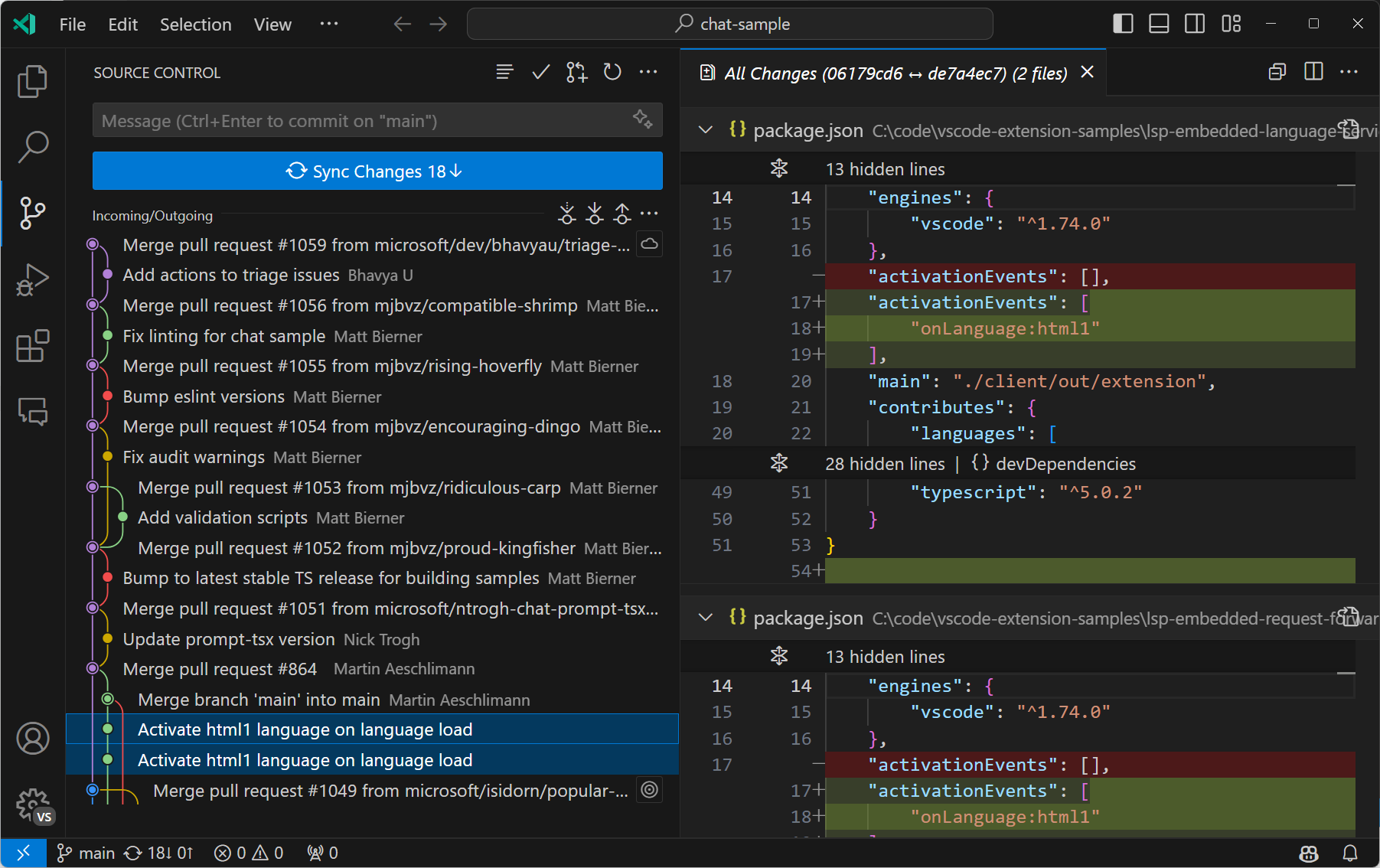This screenshot has width=1380, height=868.
Task: Open the Selection menu
Action: [x=196, y=24]
